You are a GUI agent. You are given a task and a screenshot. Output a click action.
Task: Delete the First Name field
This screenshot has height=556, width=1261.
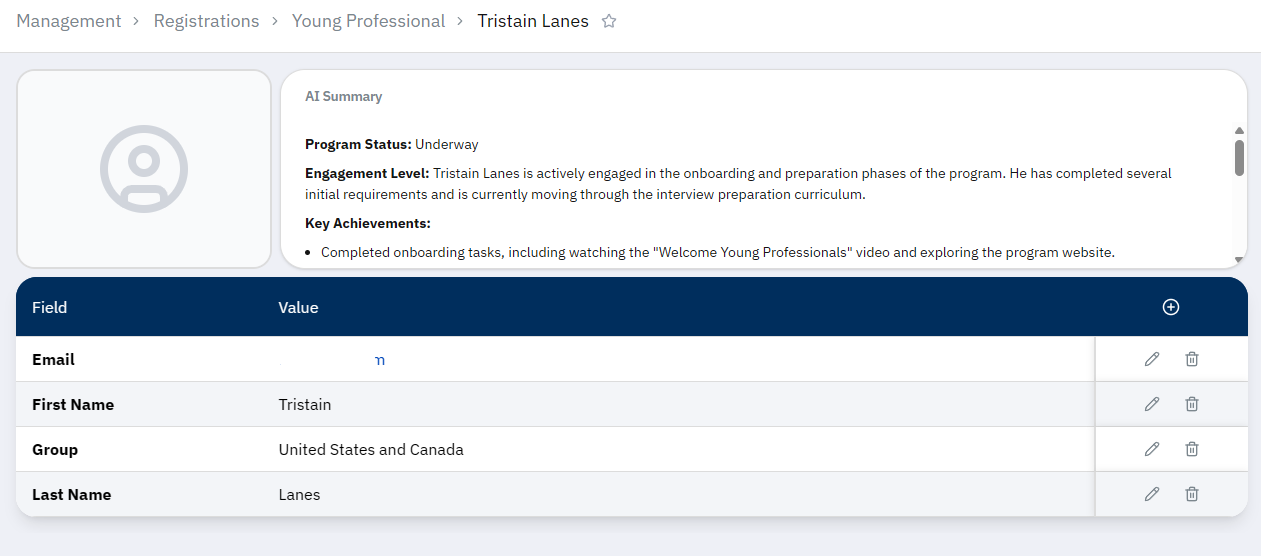click(1192, 404)
